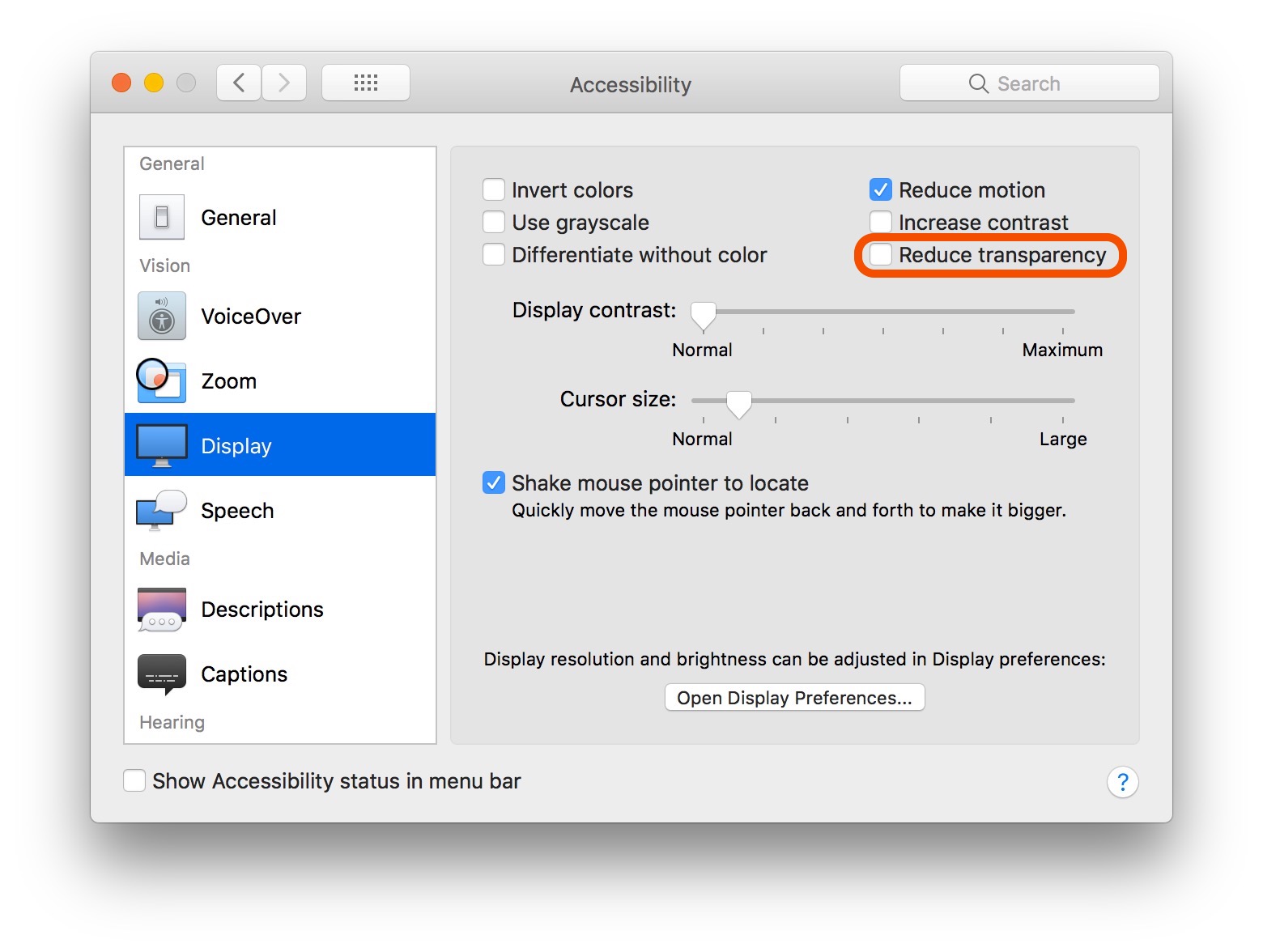This screenshot has height=952, width=1263.
Task: Select Descriptions in the sidebar list
Action: pyautogui.click(x=280, y=609)
